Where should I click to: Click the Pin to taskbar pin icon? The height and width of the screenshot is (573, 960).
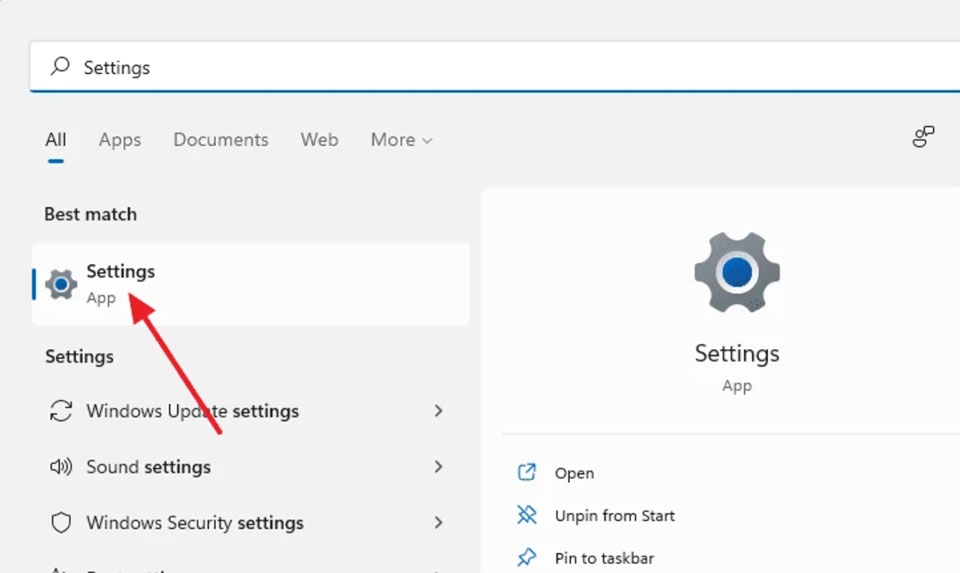[527, 557]
